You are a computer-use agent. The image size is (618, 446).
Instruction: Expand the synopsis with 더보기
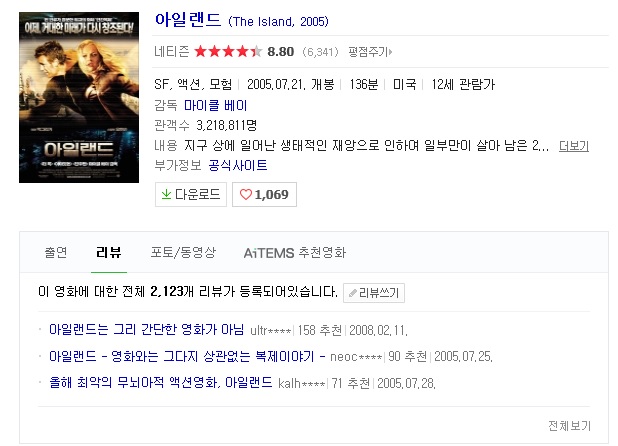point(574,146)
